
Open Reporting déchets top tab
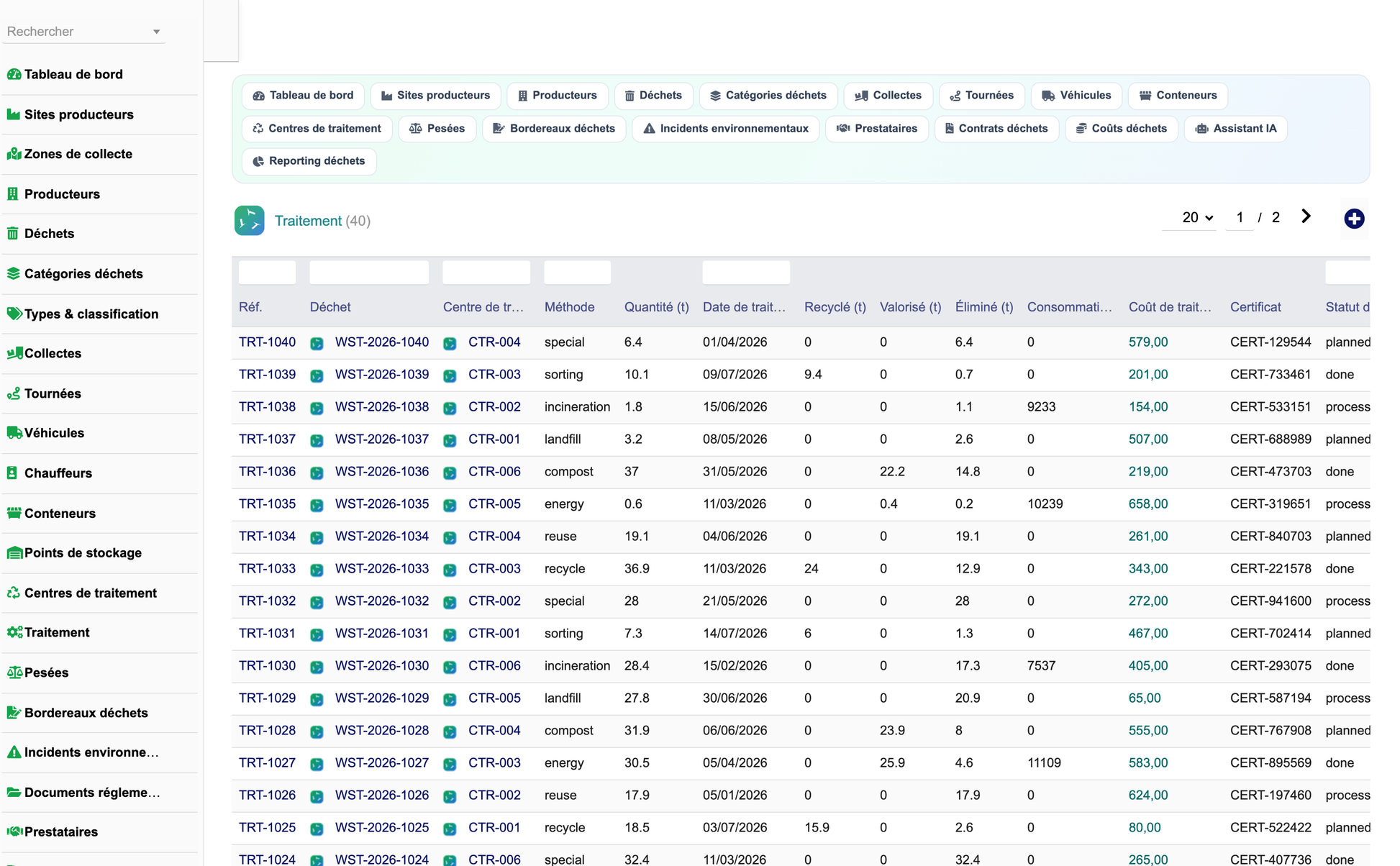(x=309, y=161)
